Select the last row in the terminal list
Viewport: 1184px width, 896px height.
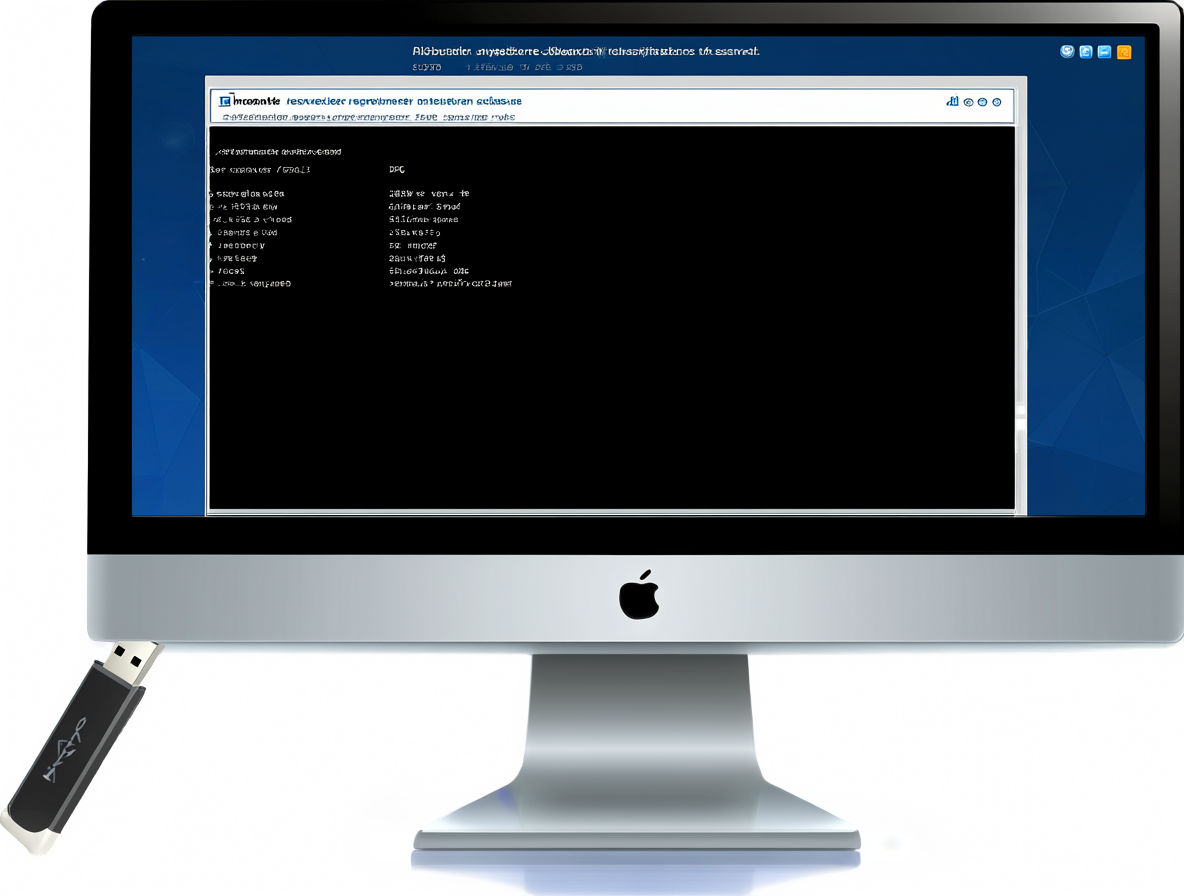(x=361, y=284)
